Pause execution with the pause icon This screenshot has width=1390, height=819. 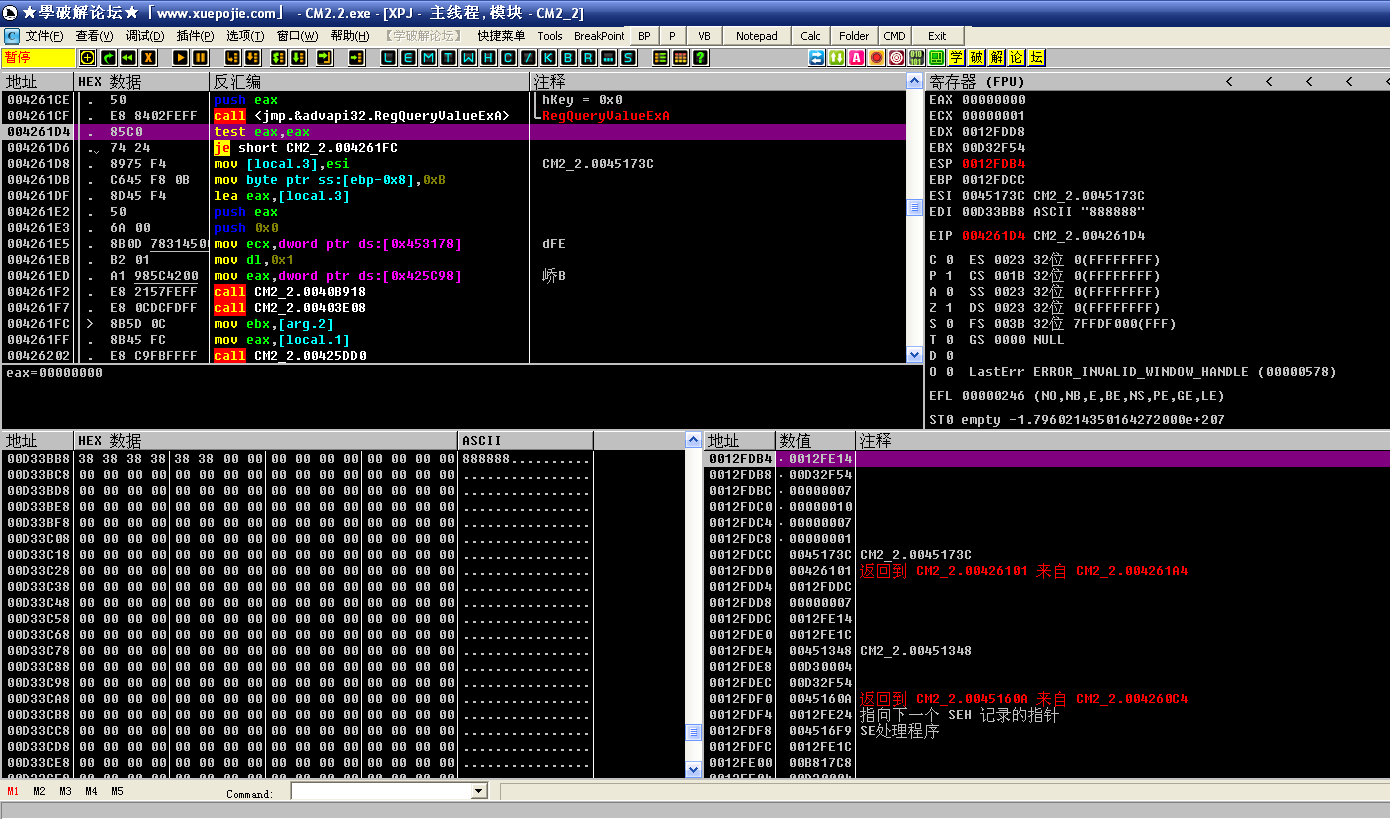tap(200, 58)
